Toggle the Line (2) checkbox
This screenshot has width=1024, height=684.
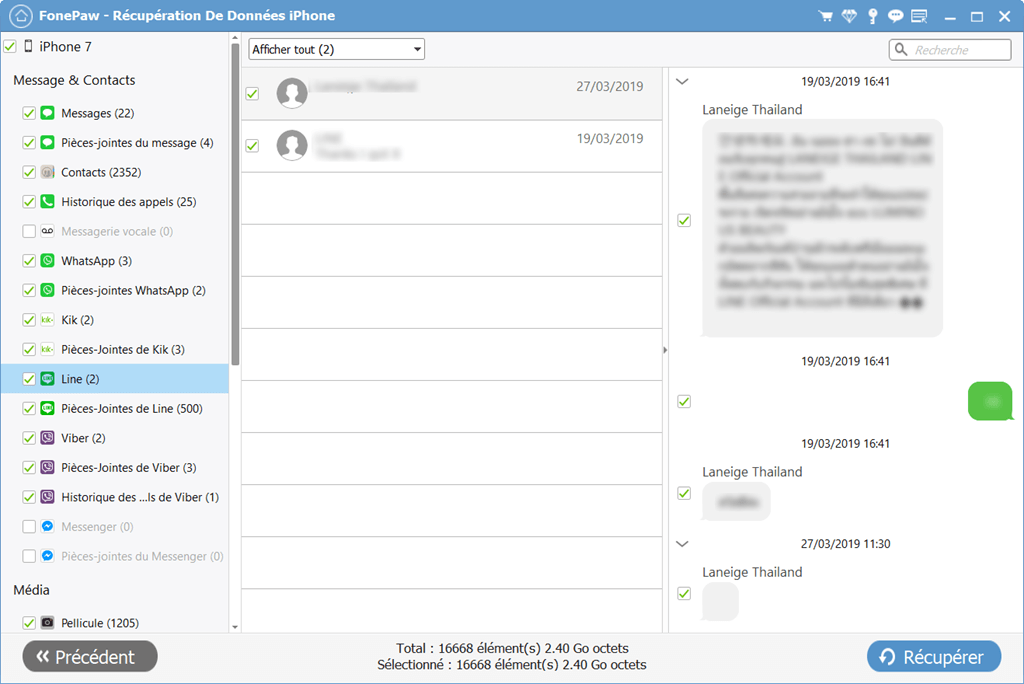pyautogui.click(x=29, y=379)
